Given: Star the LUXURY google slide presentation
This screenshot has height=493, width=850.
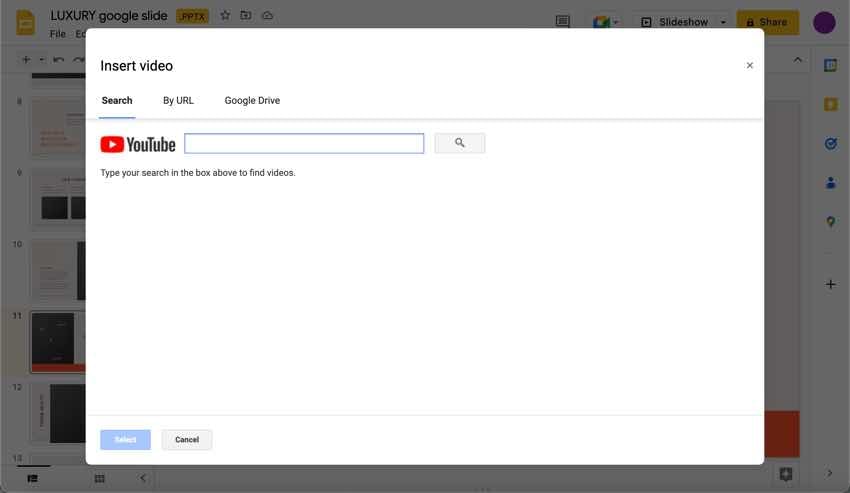Looking at the screenshot, I should coord(225,16).
